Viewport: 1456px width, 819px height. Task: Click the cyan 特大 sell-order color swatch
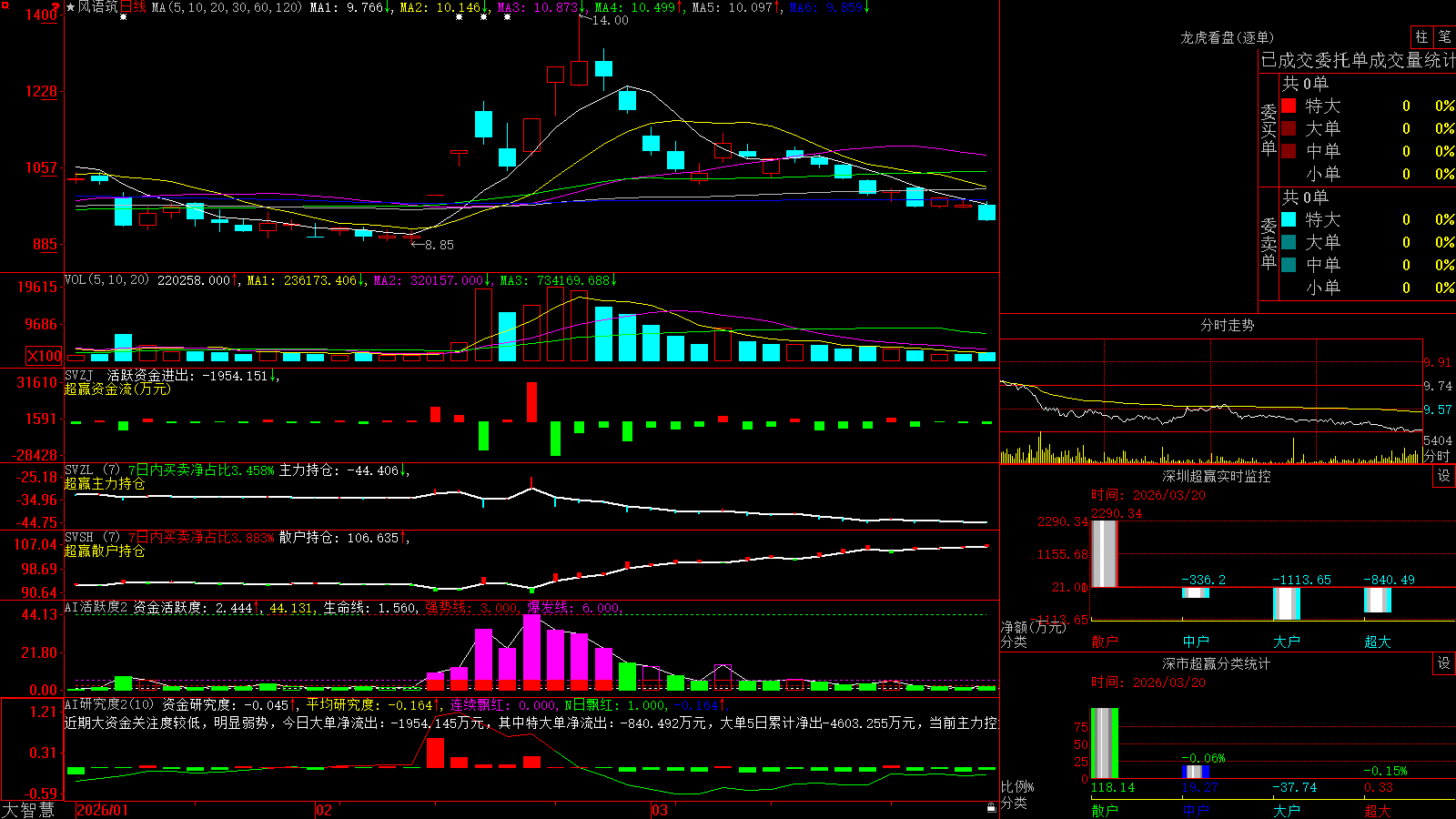click(x=1289, y=219)
